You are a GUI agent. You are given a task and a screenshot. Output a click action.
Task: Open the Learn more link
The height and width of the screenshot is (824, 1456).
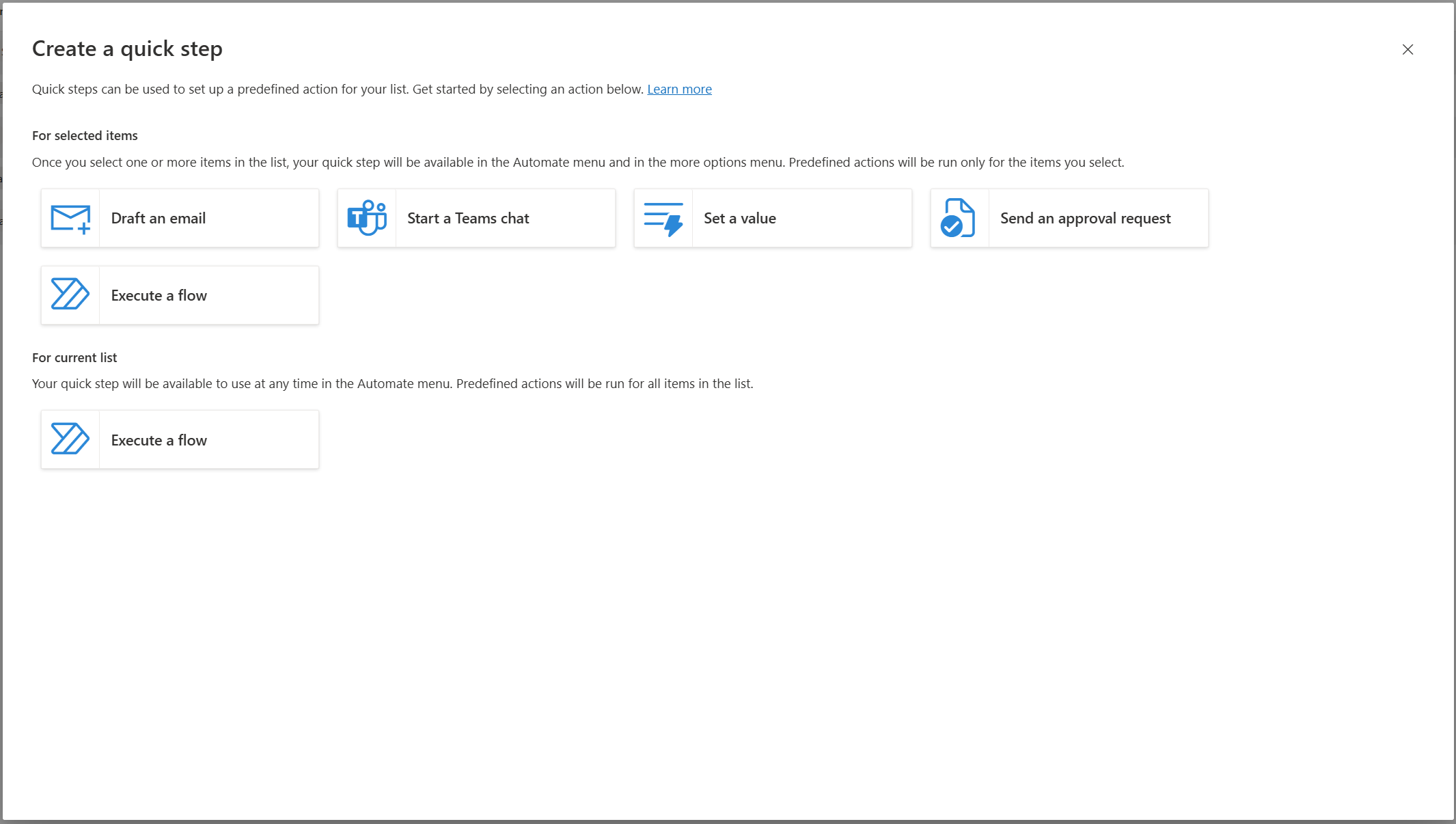[679, 89]
